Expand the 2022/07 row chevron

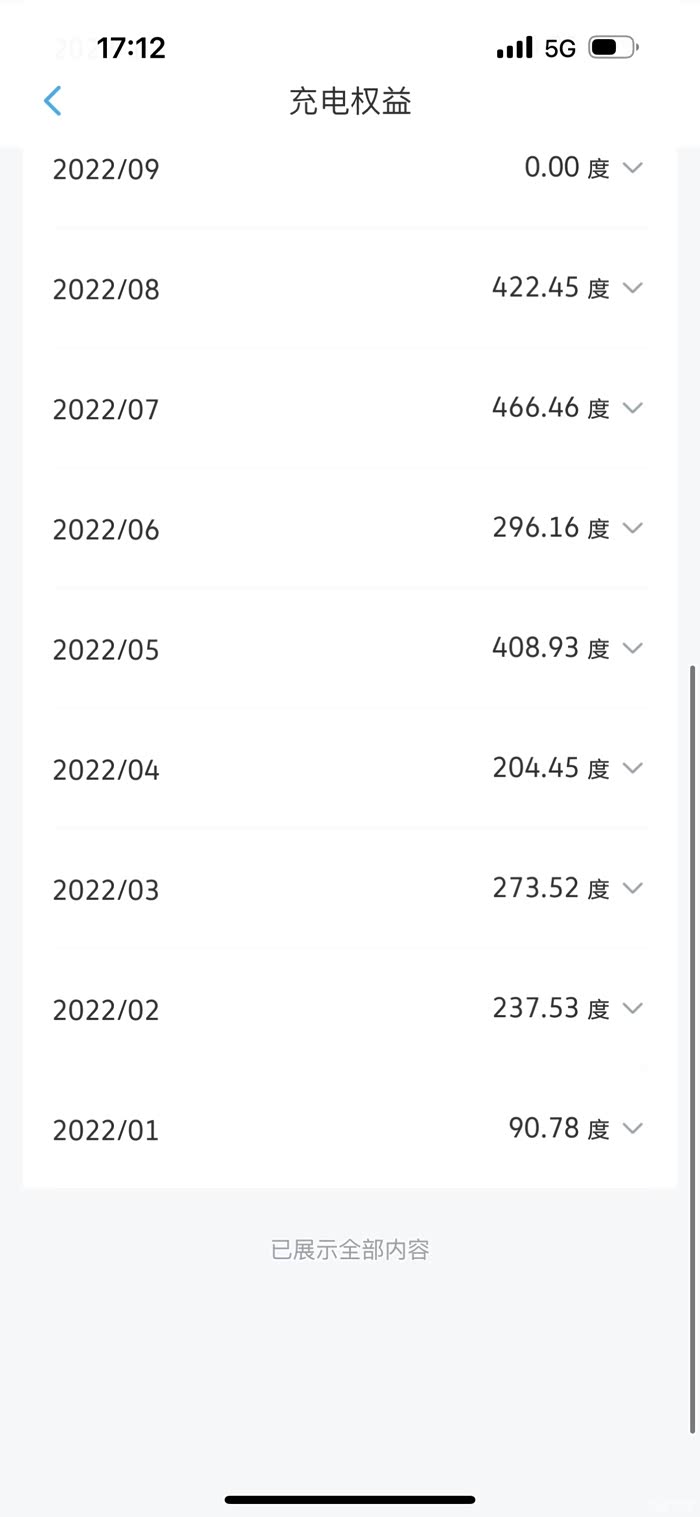(632, 408)
